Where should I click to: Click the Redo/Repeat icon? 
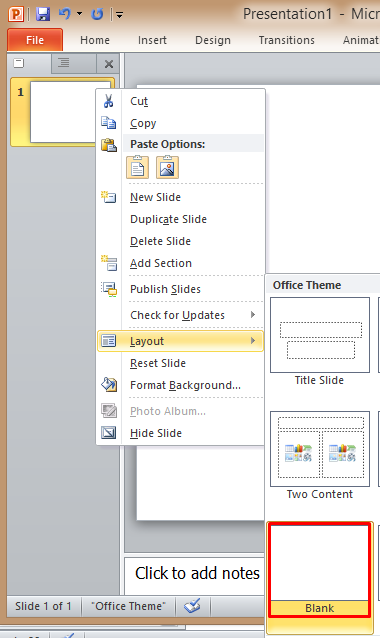(x=97, y=14)
